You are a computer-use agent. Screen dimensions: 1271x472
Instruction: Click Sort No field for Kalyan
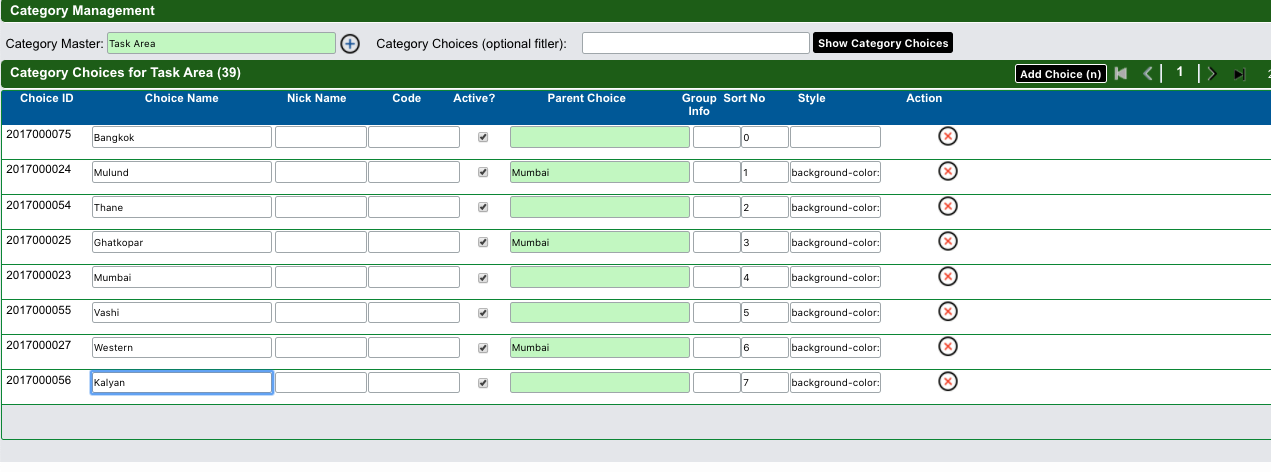point(765,382)
